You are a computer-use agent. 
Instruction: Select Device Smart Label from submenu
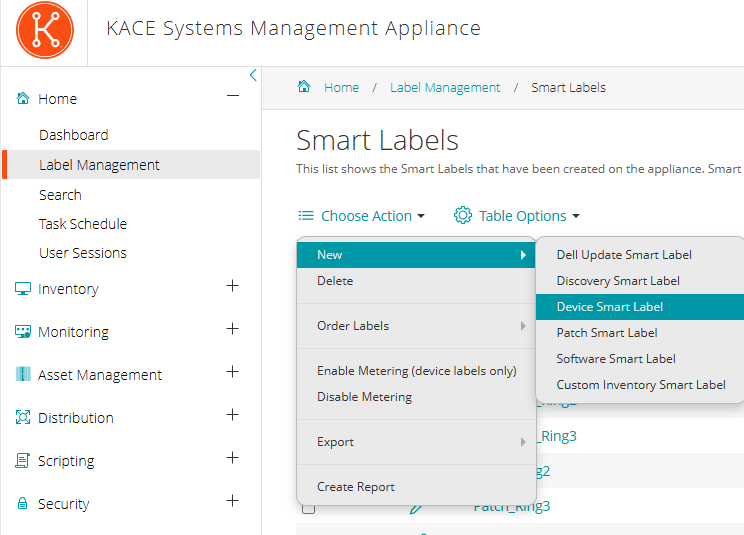pos(609,307)
